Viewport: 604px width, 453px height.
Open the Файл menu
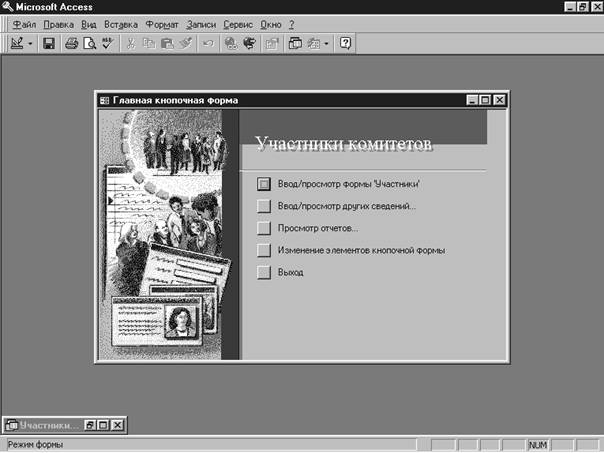point(24,25)
